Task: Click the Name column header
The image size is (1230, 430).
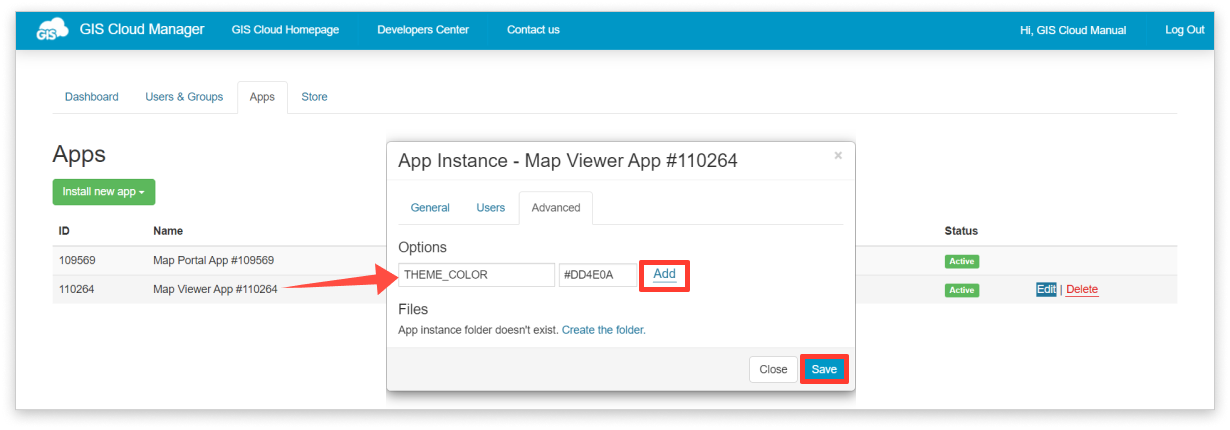Action: [x=168, y=231]
